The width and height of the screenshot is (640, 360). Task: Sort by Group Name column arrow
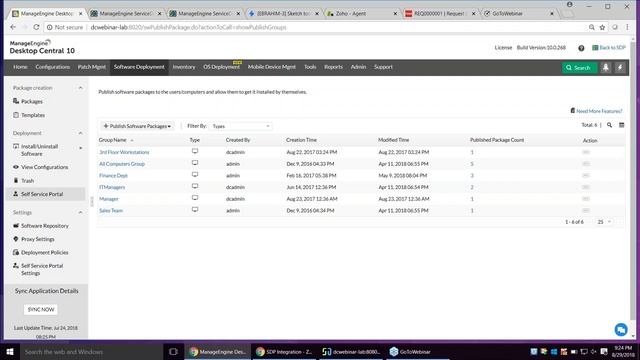click(132, 140)
